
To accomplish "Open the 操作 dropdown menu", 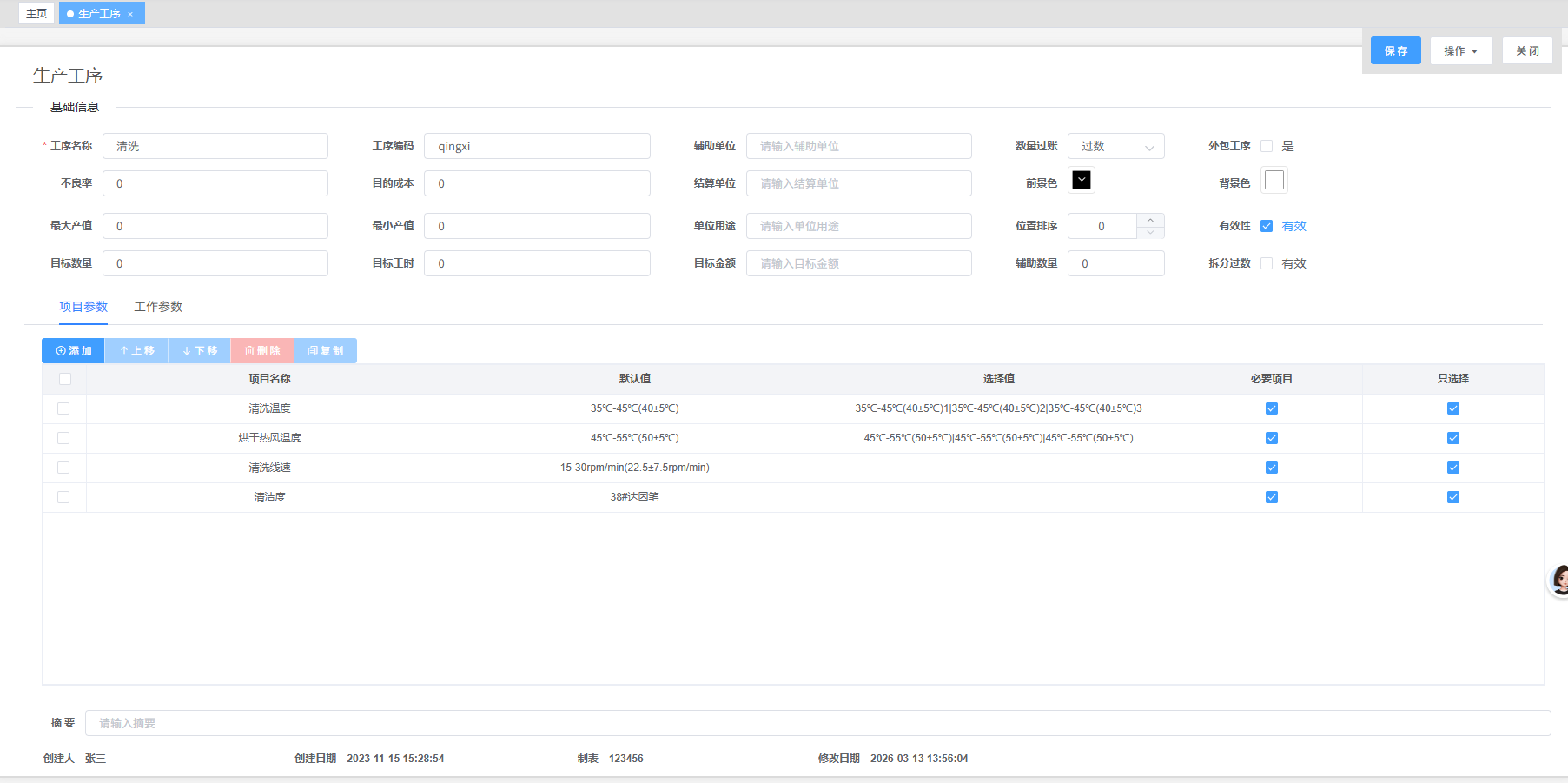I will click(1460, 50).
